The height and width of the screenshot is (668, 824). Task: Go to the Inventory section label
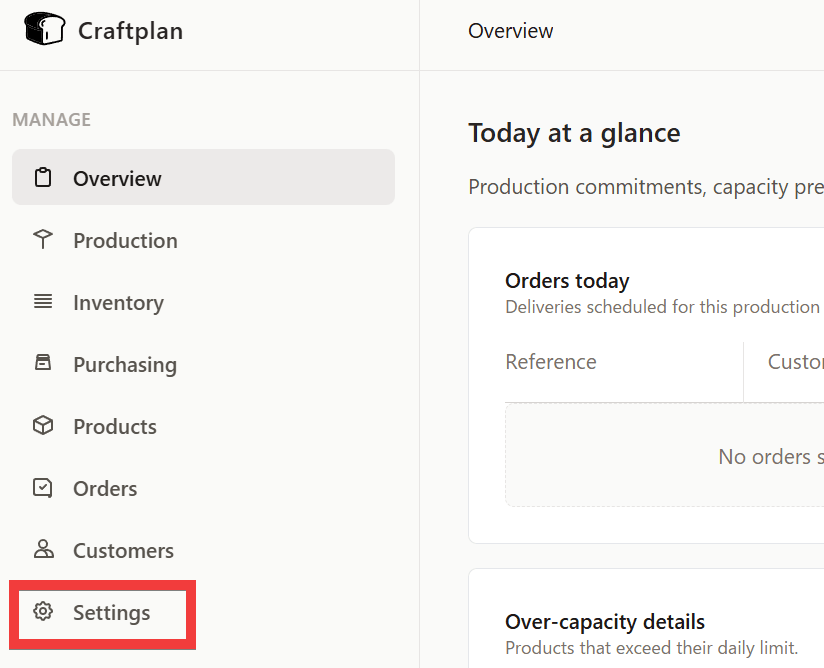coord(118,303)
